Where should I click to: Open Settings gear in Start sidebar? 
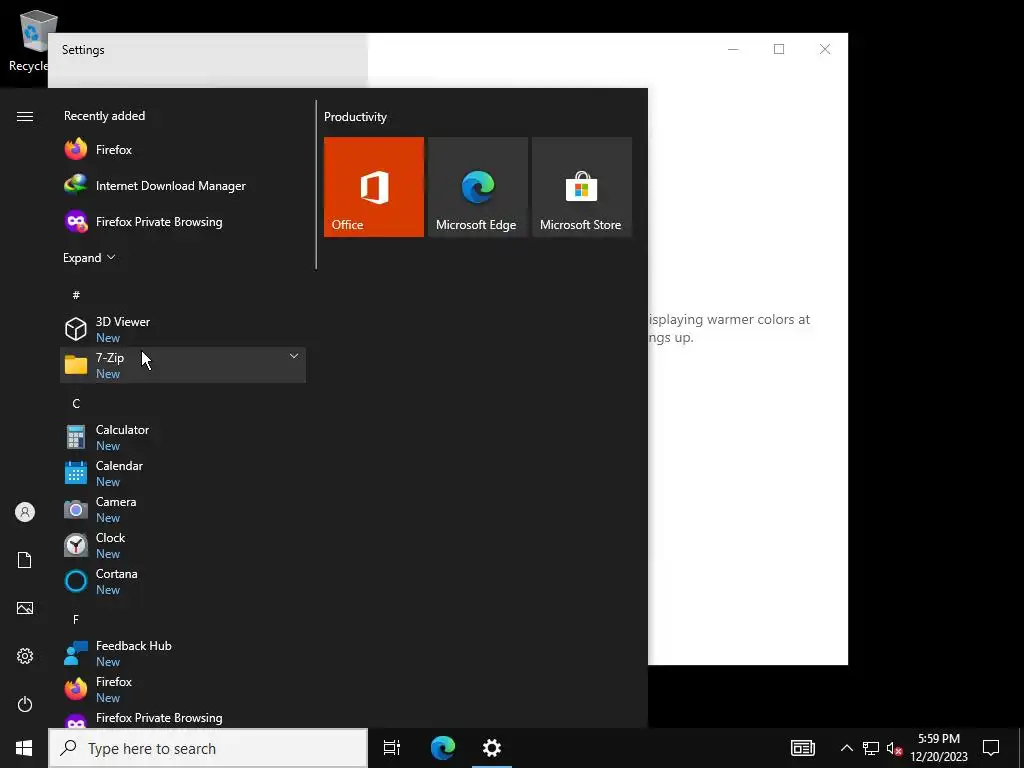(x=25, y=656)
